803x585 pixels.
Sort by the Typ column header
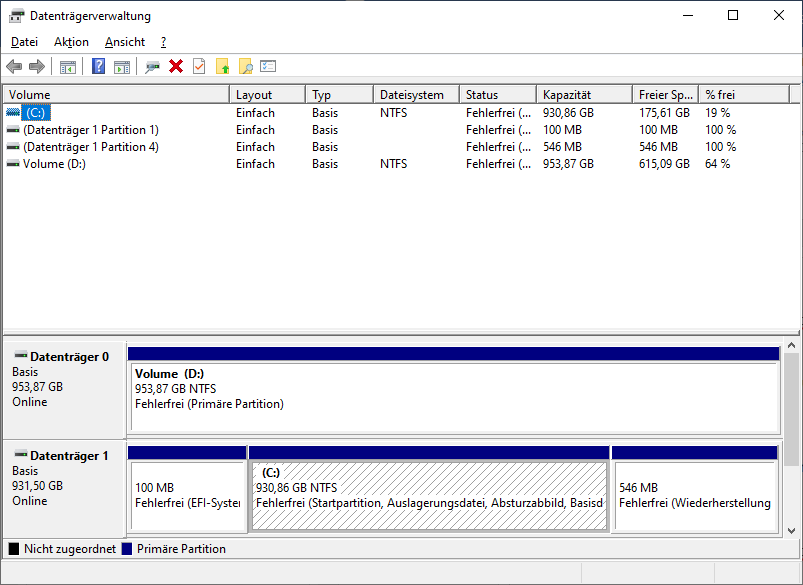(x=340, y=95)
